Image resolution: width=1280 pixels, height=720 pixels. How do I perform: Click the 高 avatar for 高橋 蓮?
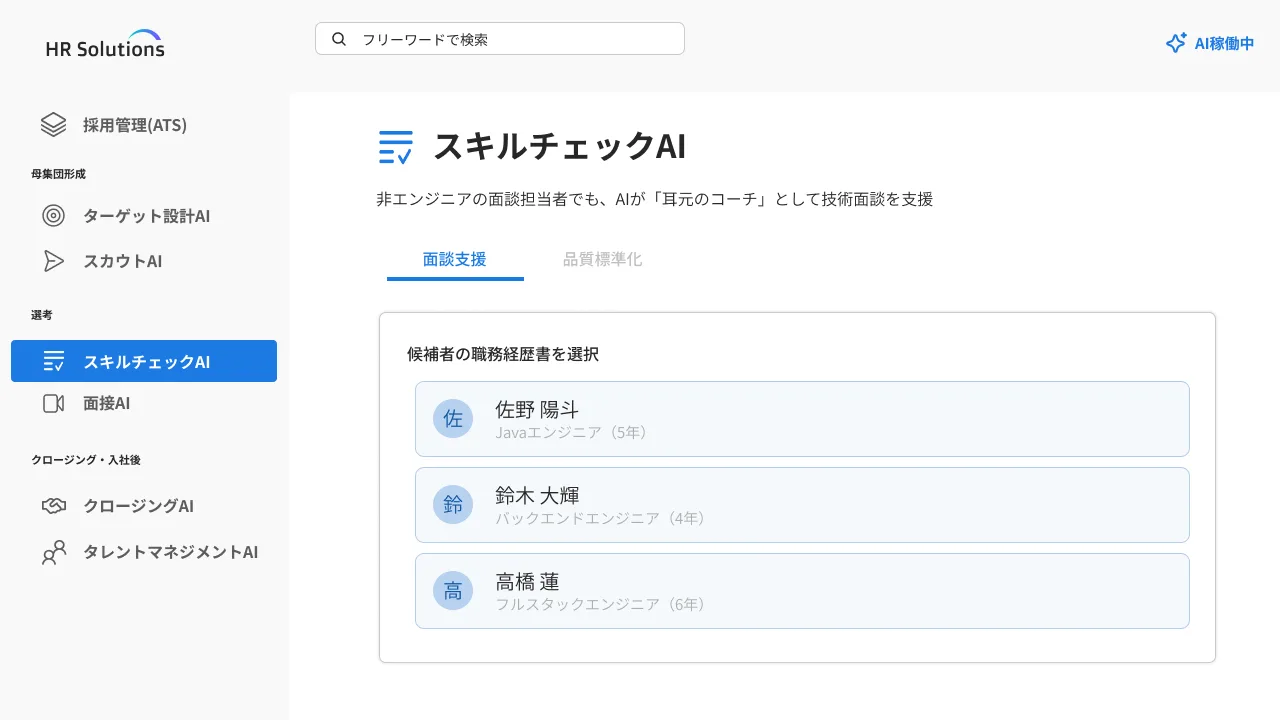453,591
